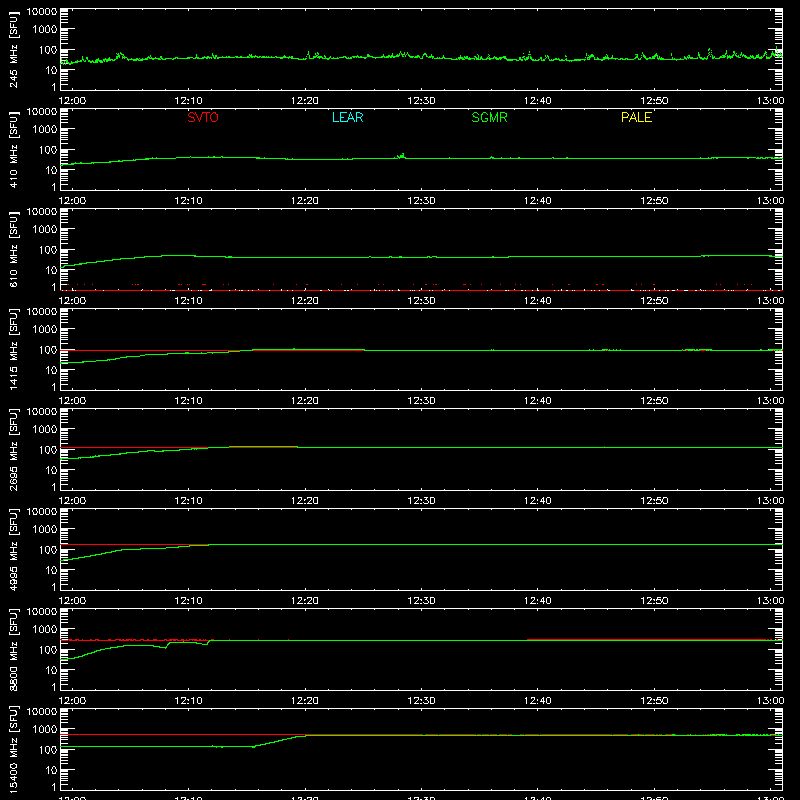The image size is (800, 800).
Task: Click 12:50 time label under 4995 MHz plot
Action: [x=654, y=601]
